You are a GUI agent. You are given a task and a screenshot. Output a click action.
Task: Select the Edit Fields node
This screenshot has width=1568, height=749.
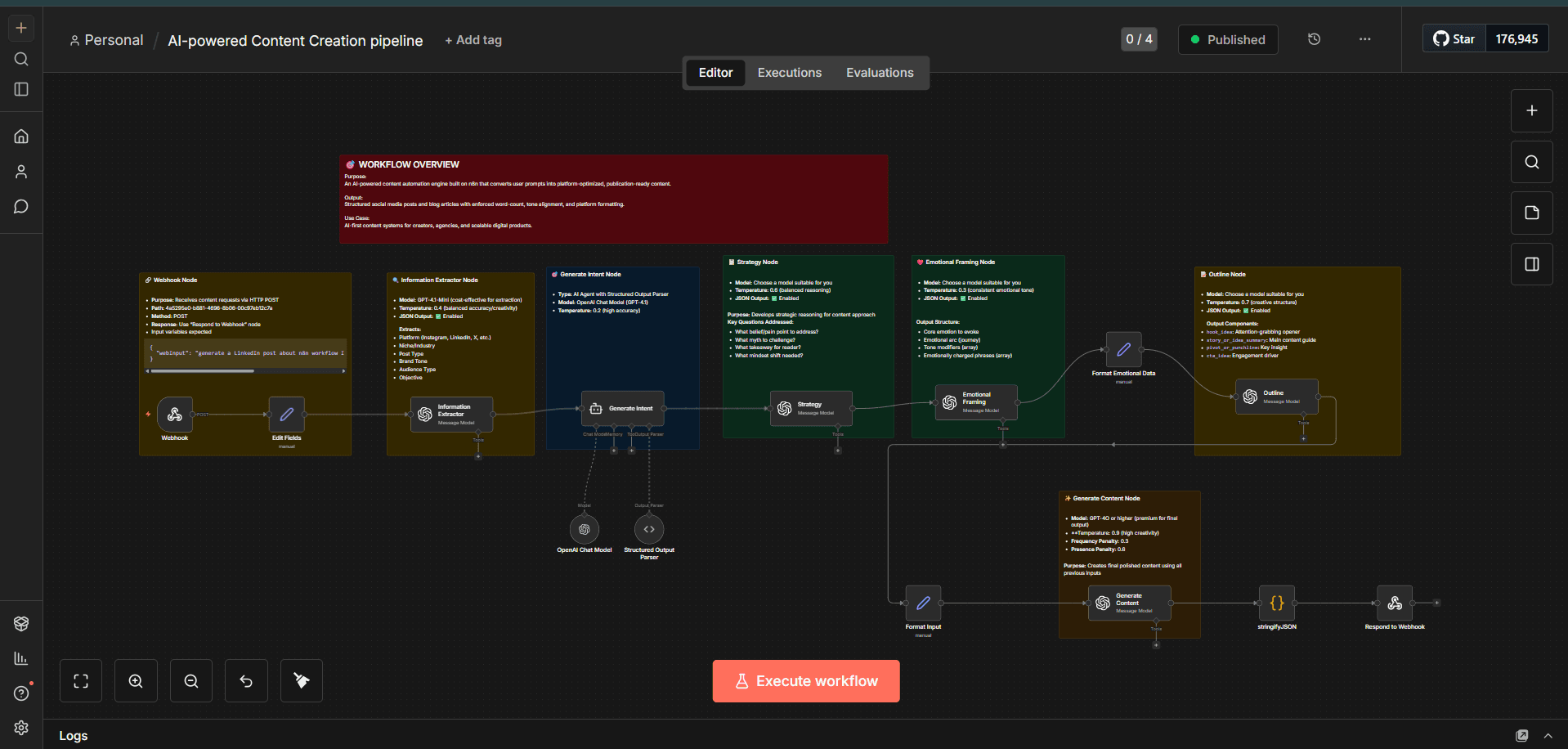click(287, 415)
